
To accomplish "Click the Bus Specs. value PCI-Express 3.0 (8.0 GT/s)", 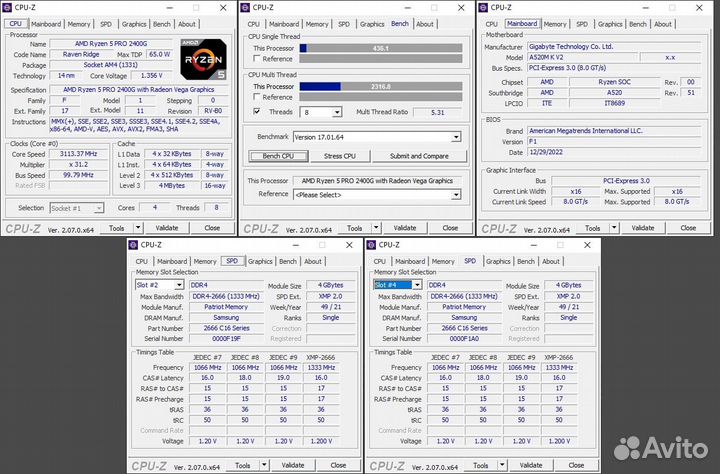I will point(613,68).
